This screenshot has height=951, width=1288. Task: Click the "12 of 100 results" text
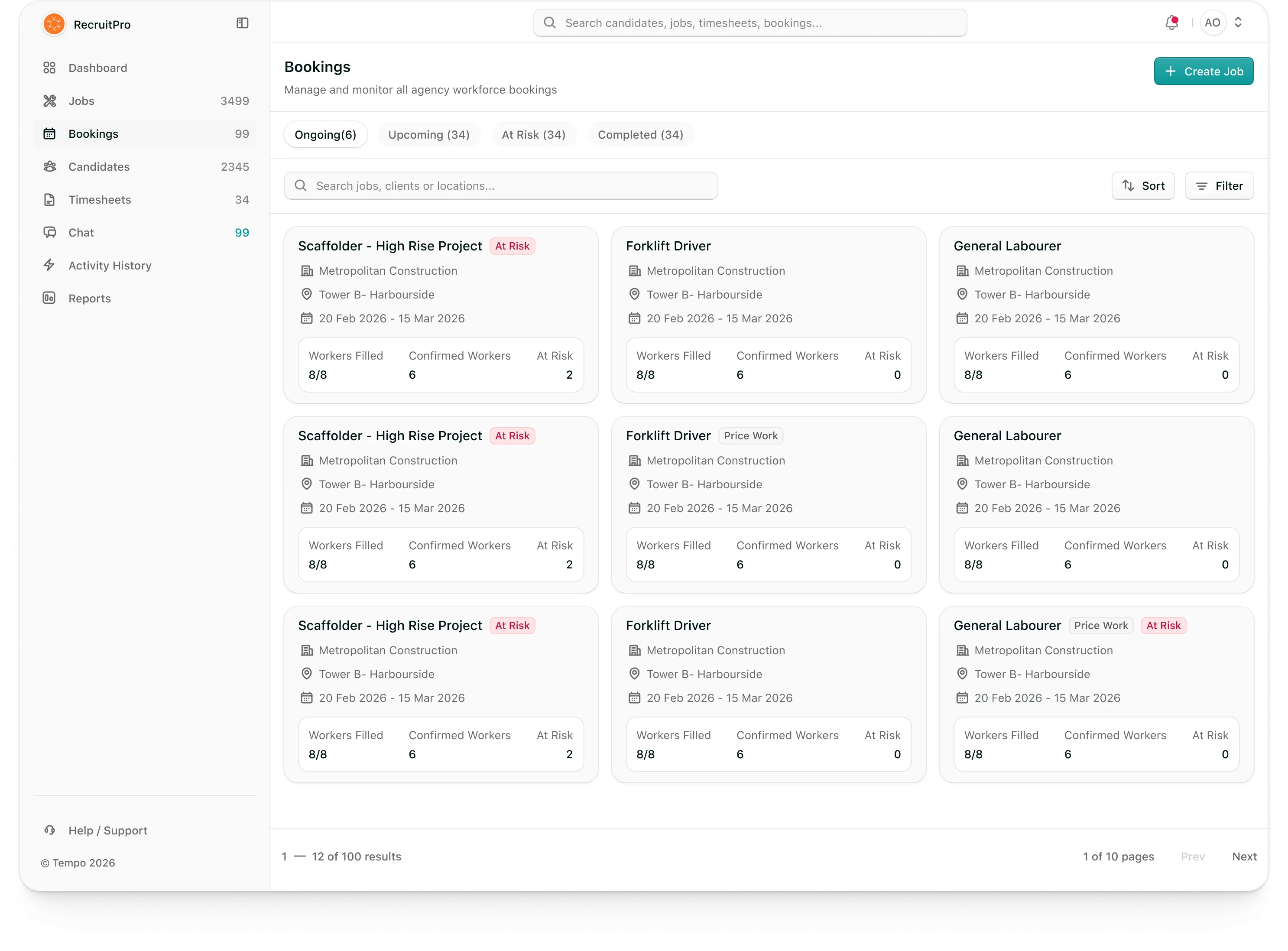356,857
